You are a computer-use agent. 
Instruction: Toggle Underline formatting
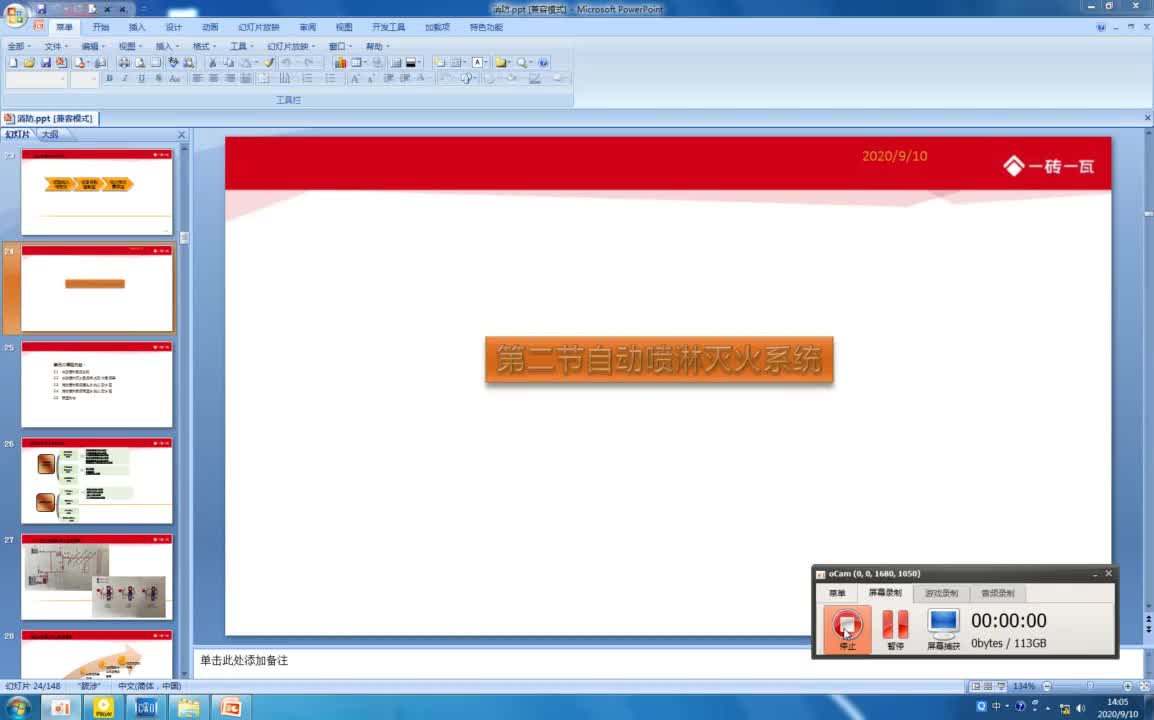tap(141, 78)
